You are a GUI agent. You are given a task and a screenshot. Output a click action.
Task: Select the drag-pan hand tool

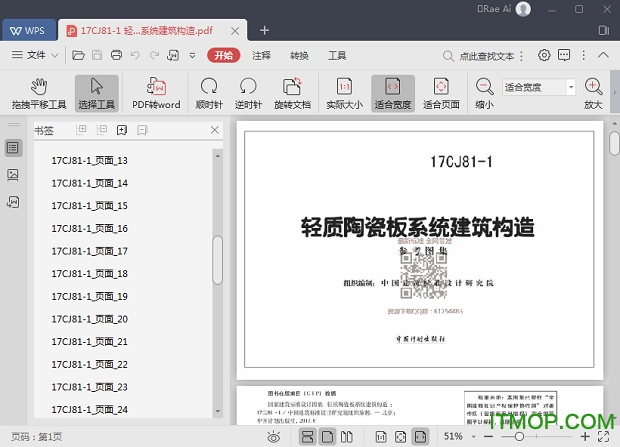point(39,93)
